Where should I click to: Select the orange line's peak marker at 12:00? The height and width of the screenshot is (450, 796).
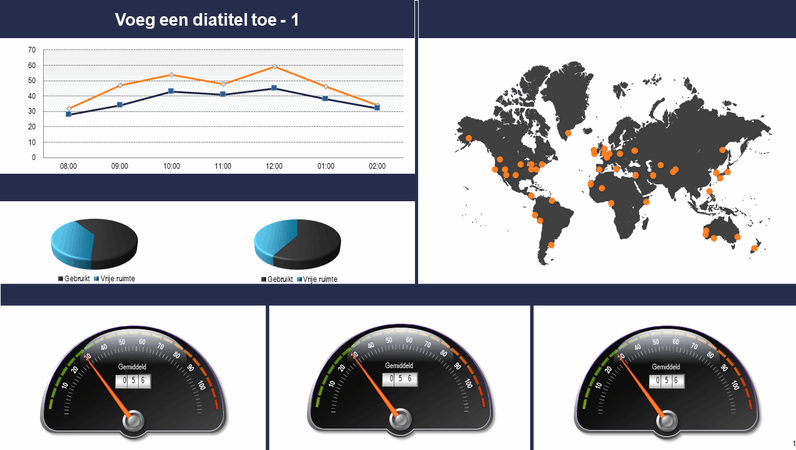pyautogui.click(x=274, y=68)
